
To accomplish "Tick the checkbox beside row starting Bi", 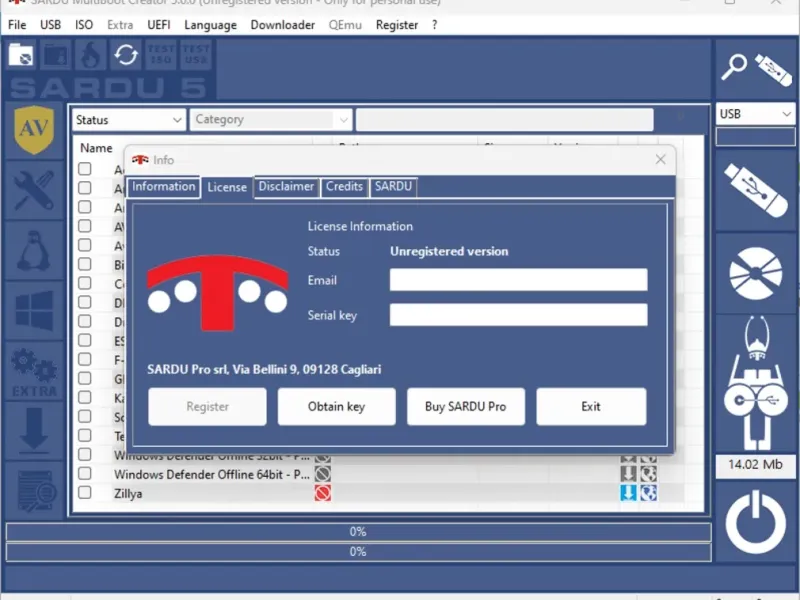I will [85, 264].
